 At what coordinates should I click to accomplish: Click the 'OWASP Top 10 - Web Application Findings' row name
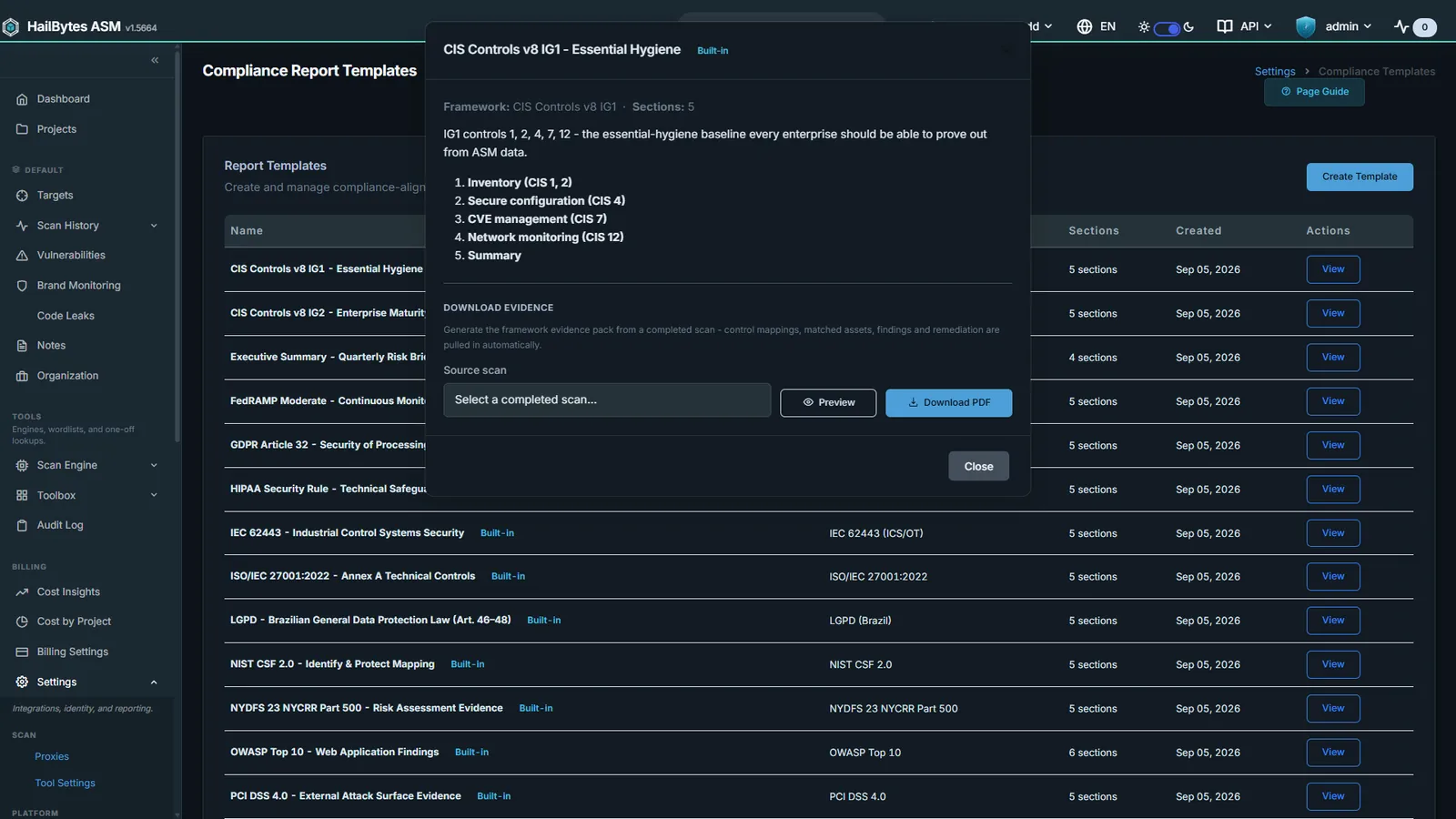point(334,753)
